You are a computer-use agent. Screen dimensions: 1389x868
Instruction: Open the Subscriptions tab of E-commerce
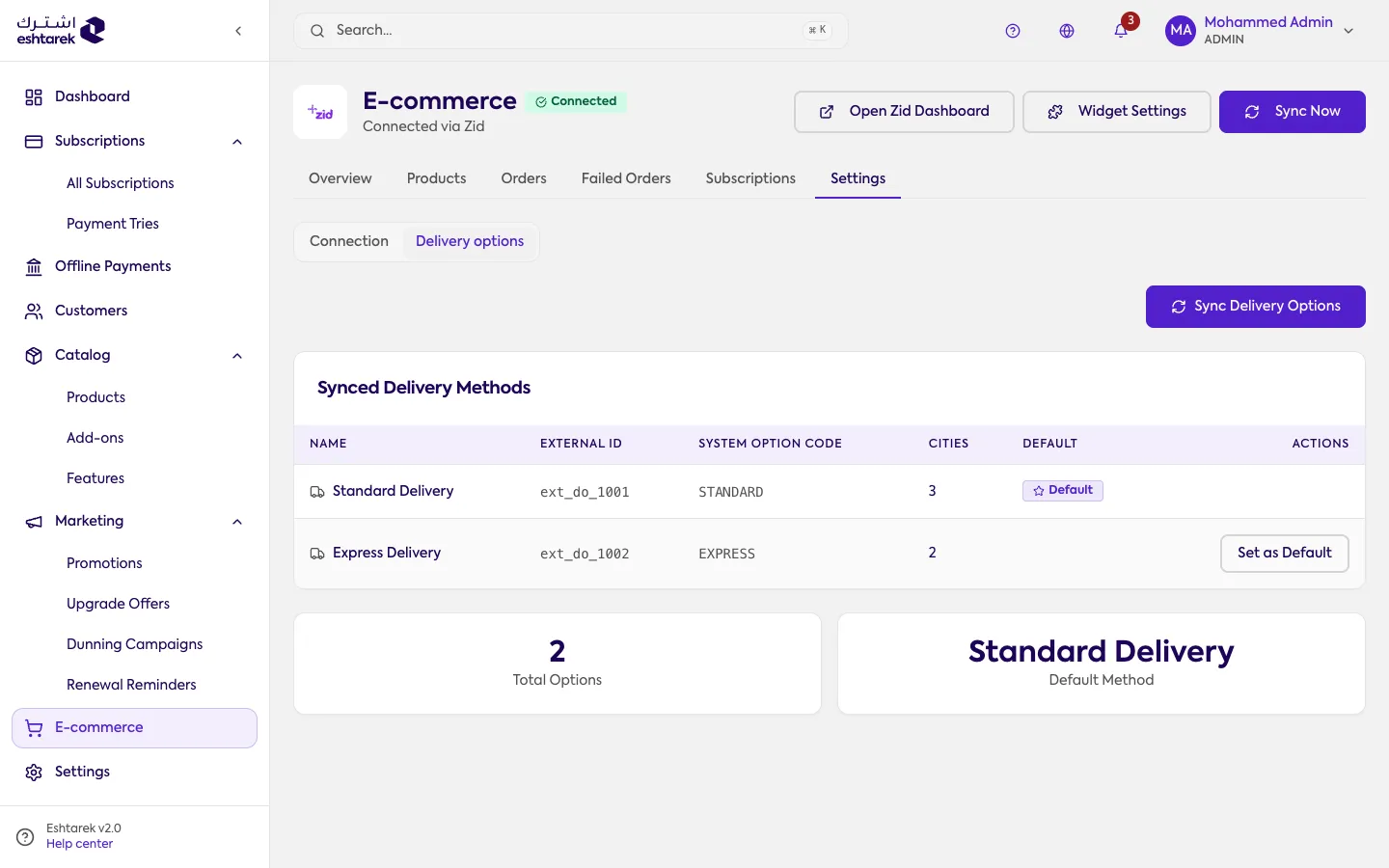pyautogui.click(x=750, y=178)
